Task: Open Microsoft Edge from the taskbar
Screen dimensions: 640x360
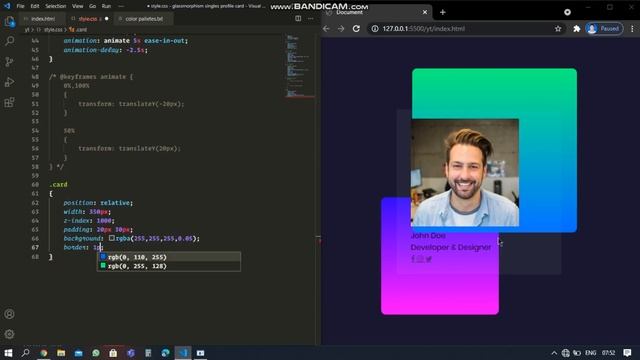Action: tap(165, 353)
